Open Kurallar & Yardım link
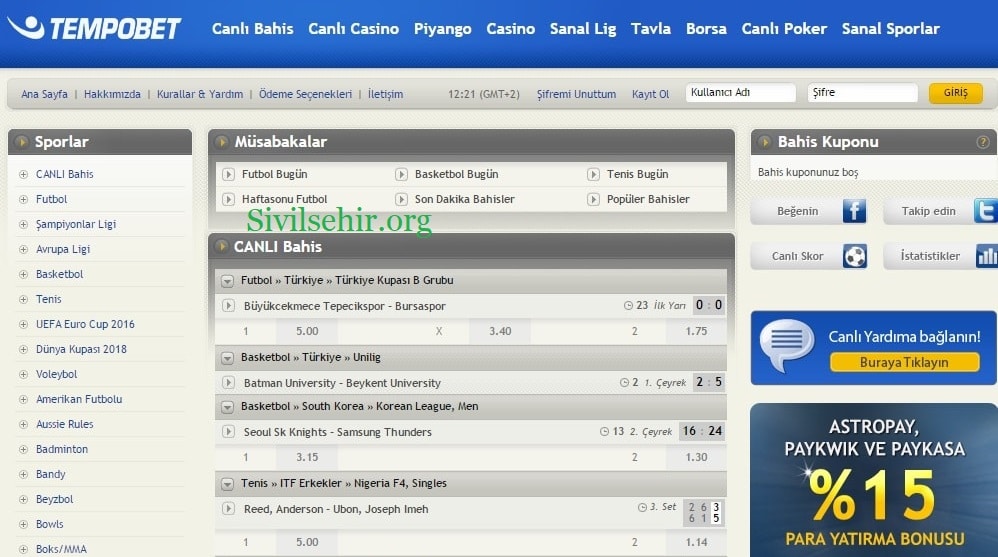 pyautogui.click(x=200, y=94)
